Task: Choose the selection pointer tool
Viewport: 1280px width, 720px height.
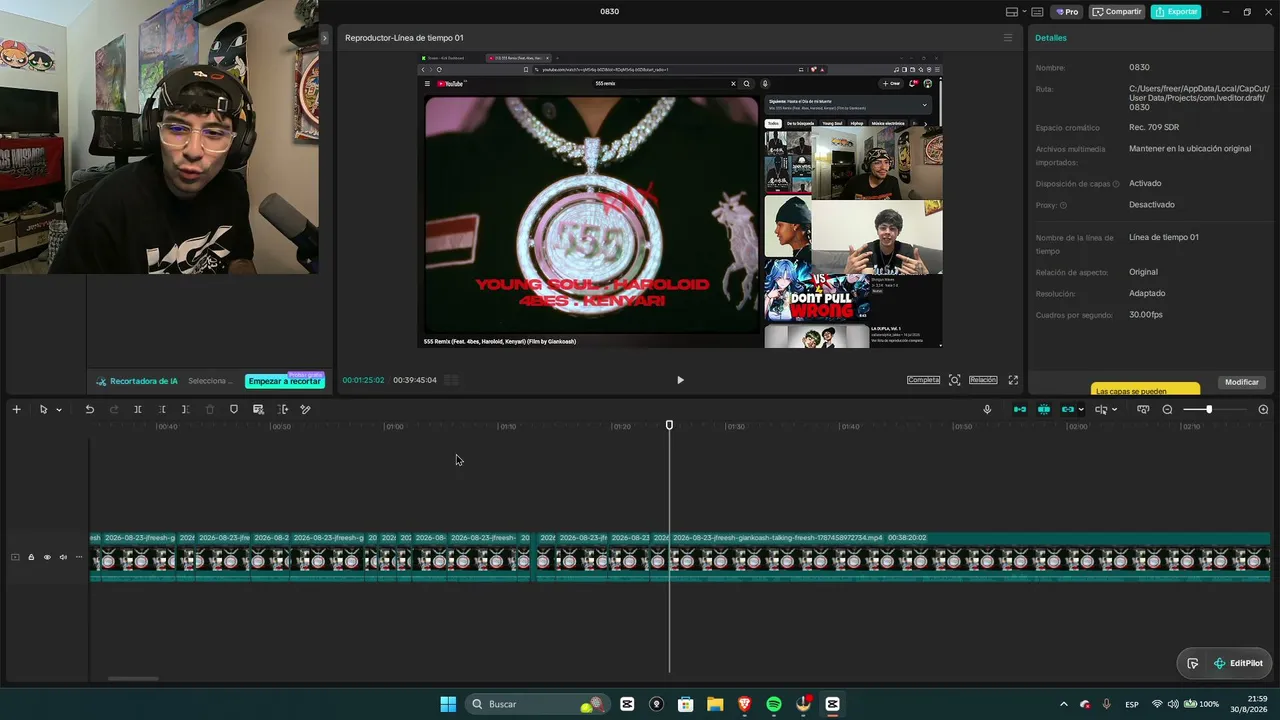Action: point(43,409)
